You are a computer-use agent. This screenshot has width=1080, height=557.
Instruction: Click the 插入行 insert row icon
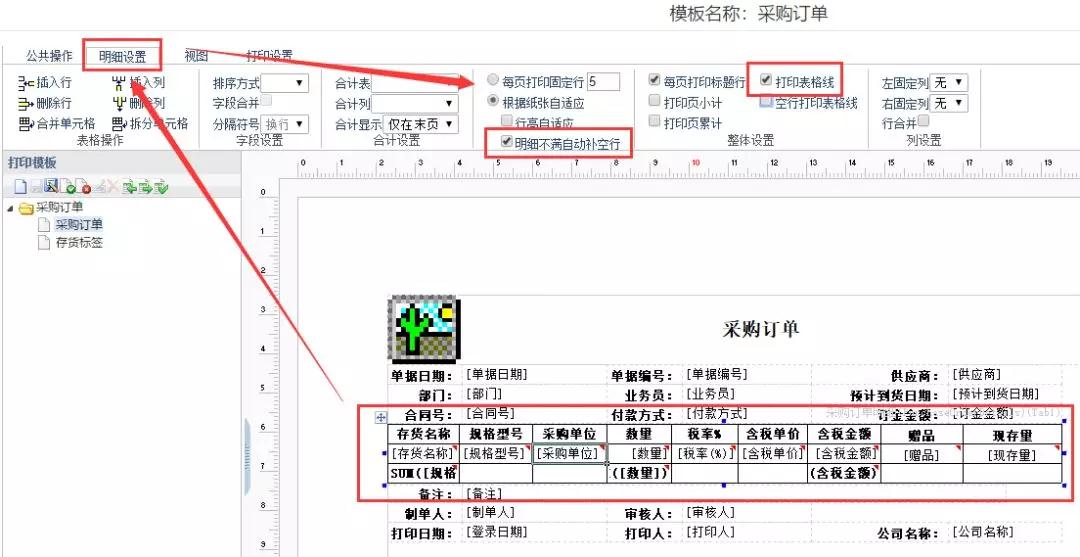[26, 83]
